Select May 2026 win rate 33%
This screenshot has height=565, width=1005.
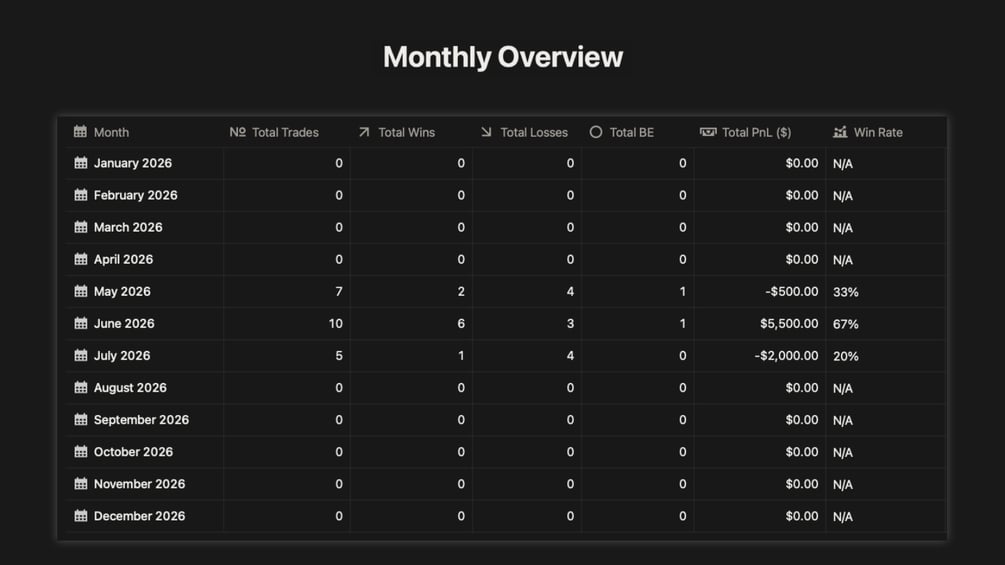pos(845,291)
